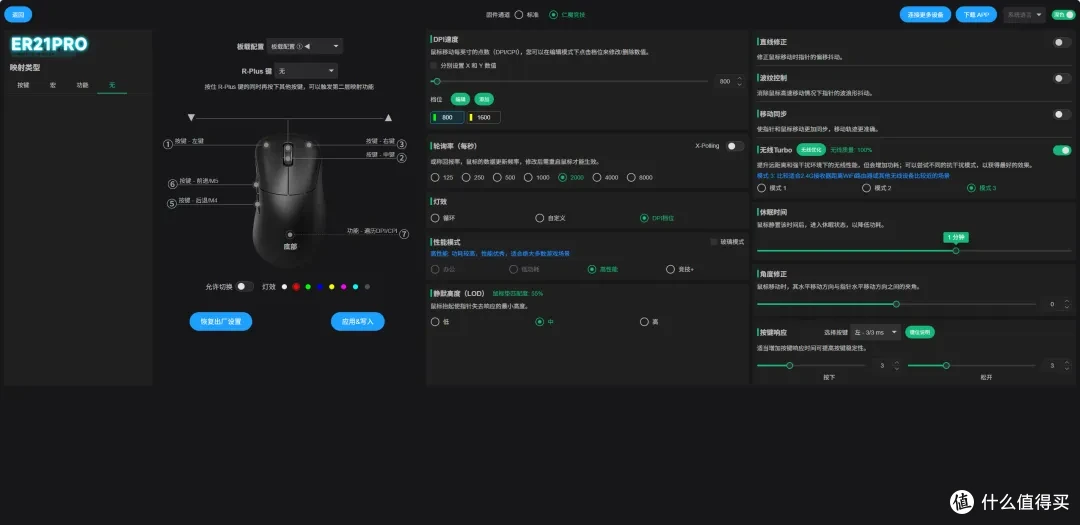Click the 角度修正 slider handle

(x=896, y=304)
